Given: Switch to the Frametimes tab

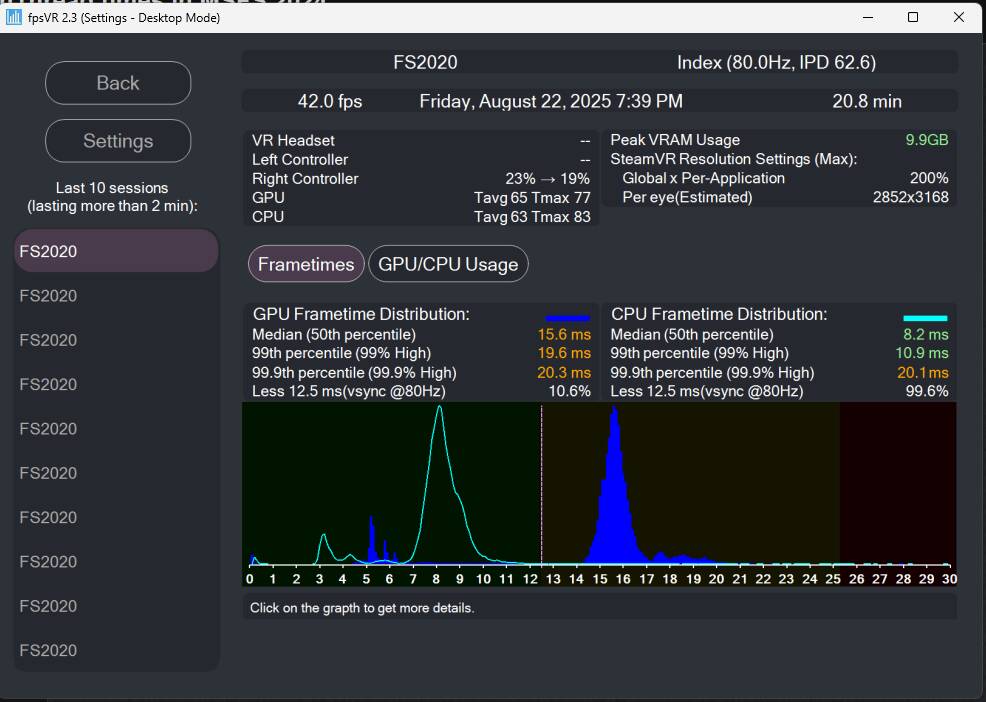Looking at the screenshot, I should (x=306, y=264).
